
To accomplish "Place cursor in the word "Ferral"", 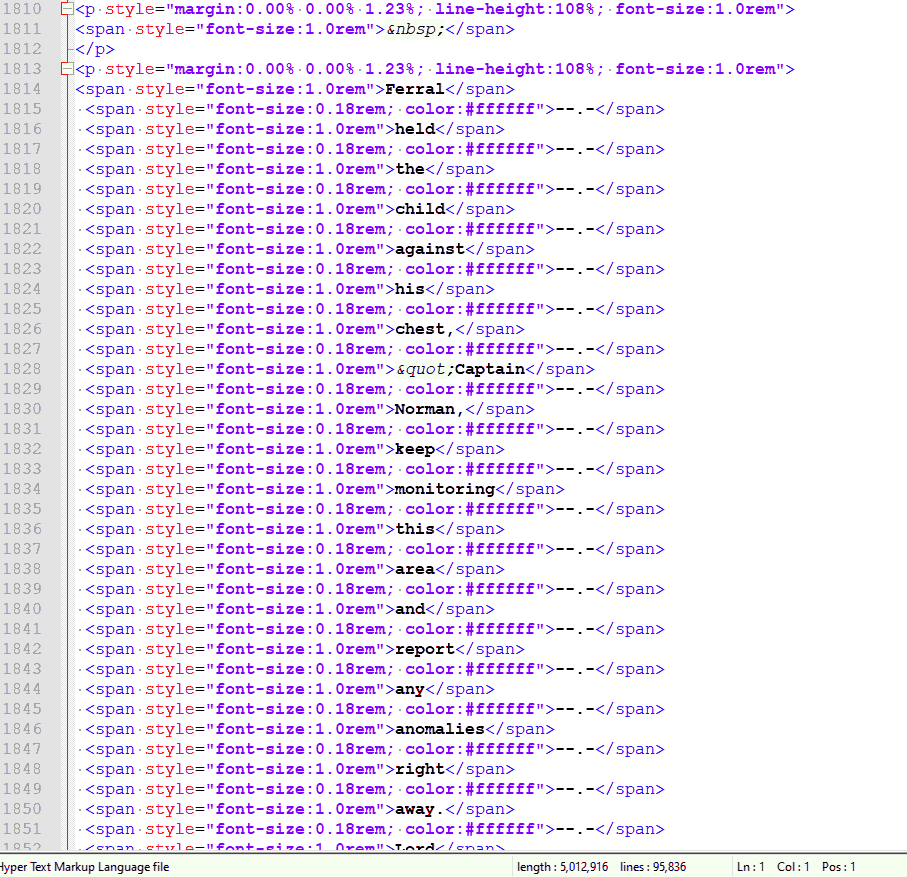I will [x=414, y=89].
